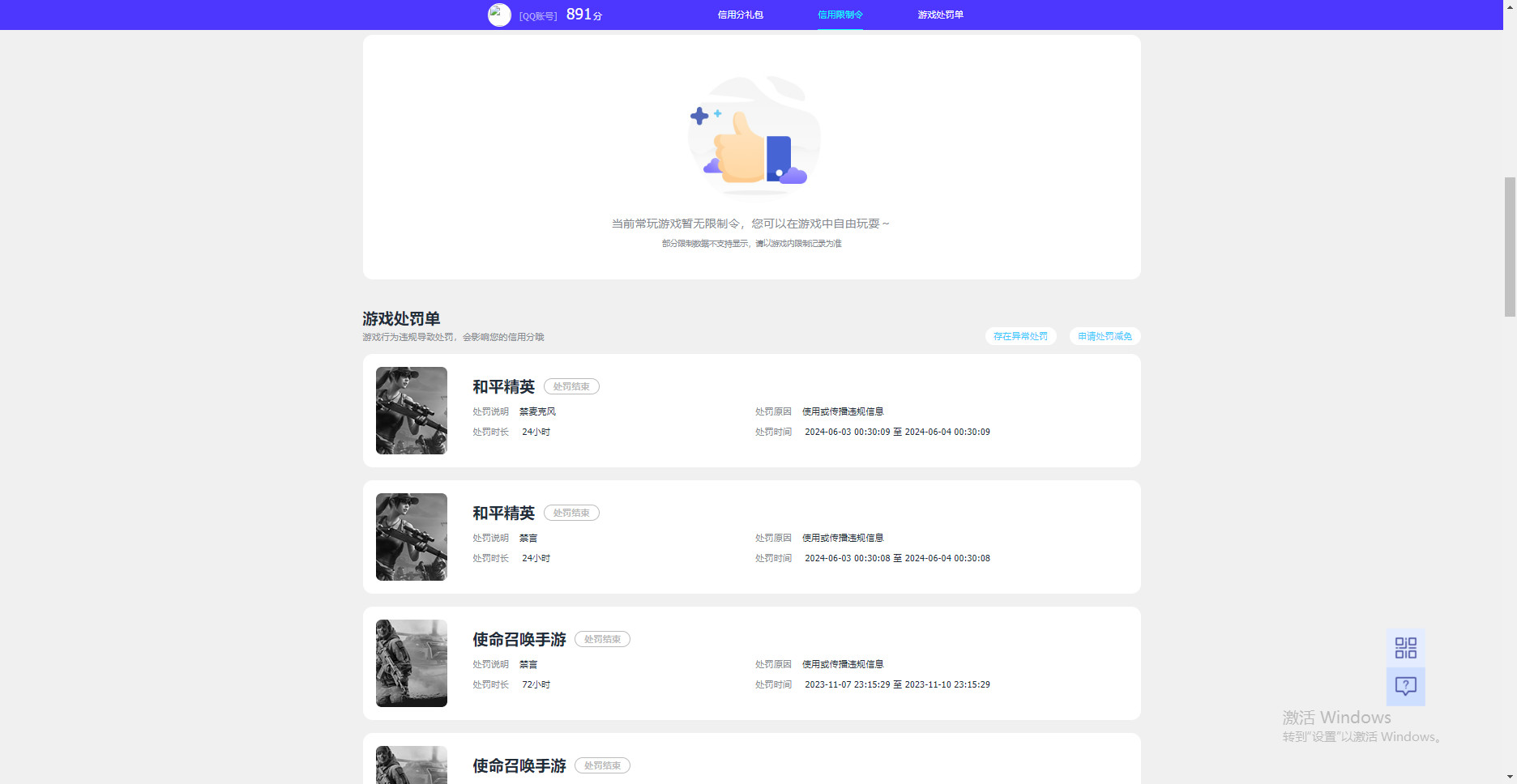Click time range 2023-11-07 23:15:29 至 2023-11-10

897,684
